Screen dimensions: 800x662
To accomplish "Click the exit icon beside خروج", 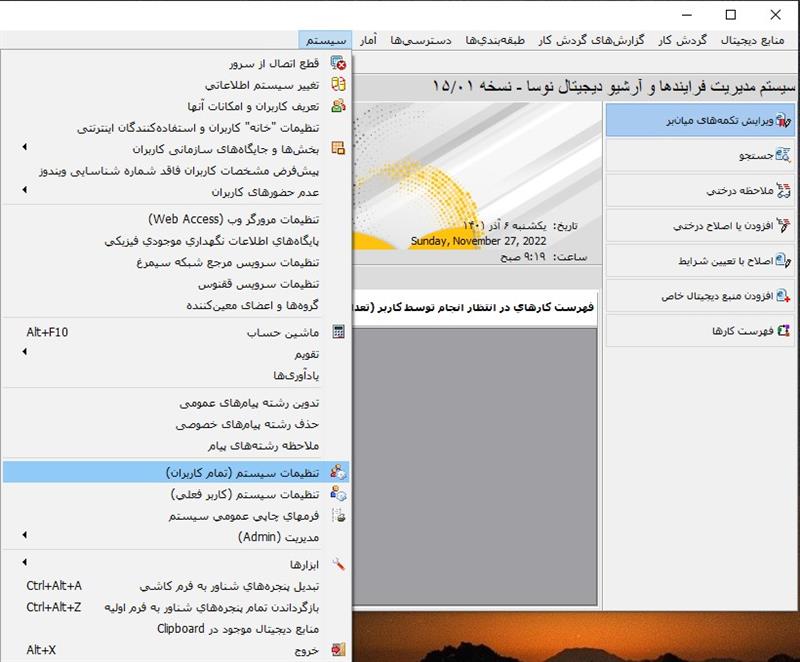I will (338, 650).
